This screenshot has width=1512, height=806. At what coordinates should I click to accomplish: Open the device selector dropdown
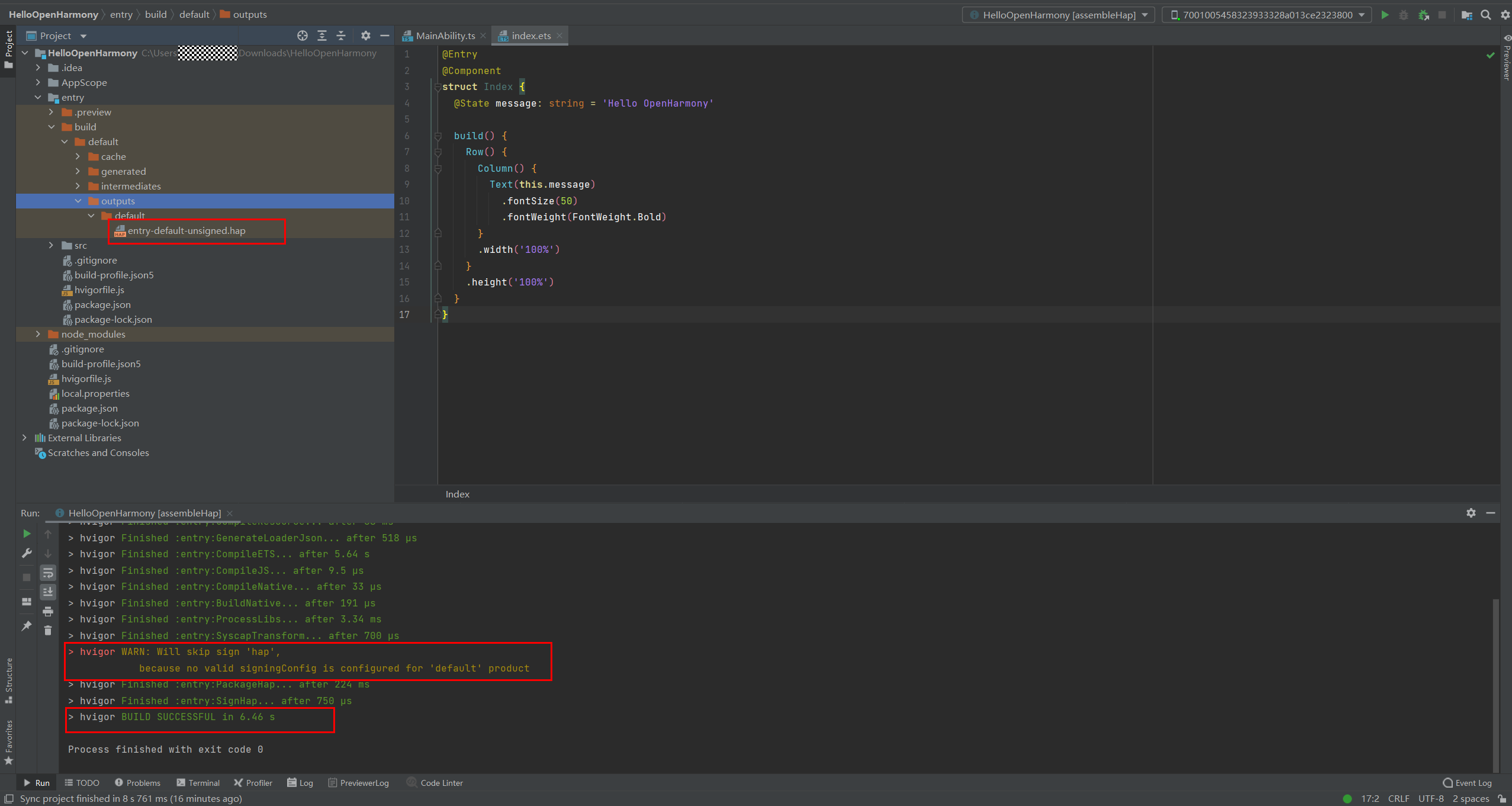click(x=1267, y=15)
